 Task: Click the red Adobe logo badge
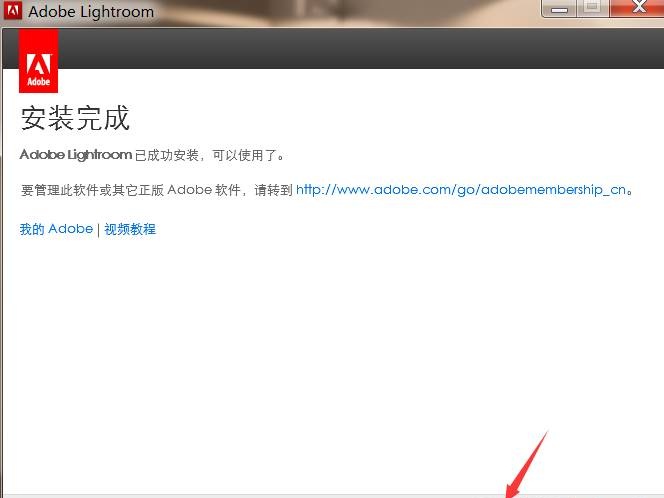(39, 61)
